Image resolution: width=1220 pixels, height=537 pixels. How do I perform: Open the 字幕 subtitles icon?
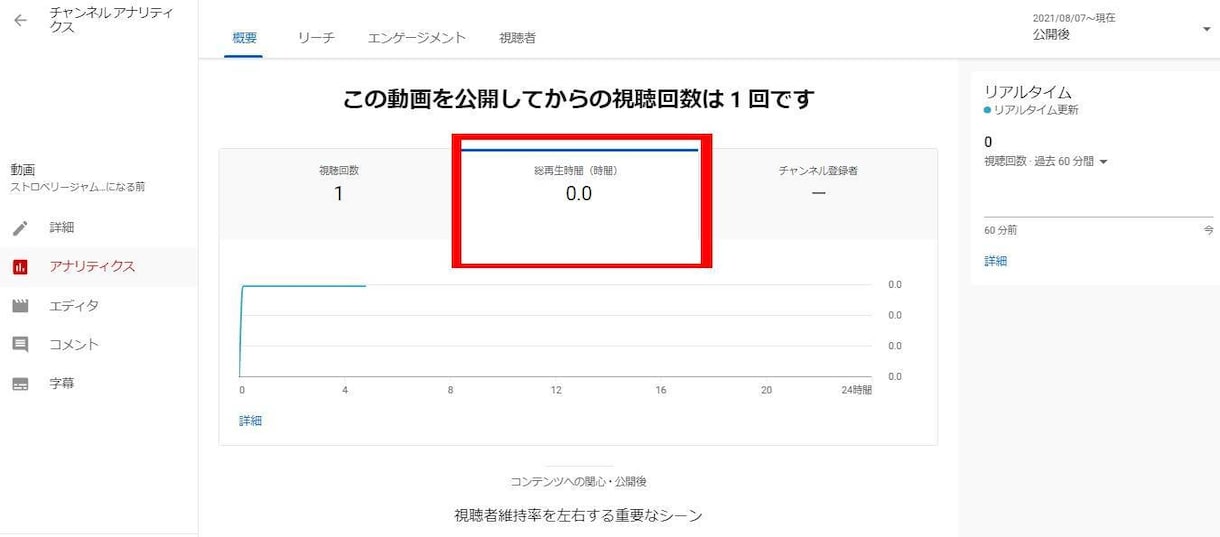pos(20,384)
